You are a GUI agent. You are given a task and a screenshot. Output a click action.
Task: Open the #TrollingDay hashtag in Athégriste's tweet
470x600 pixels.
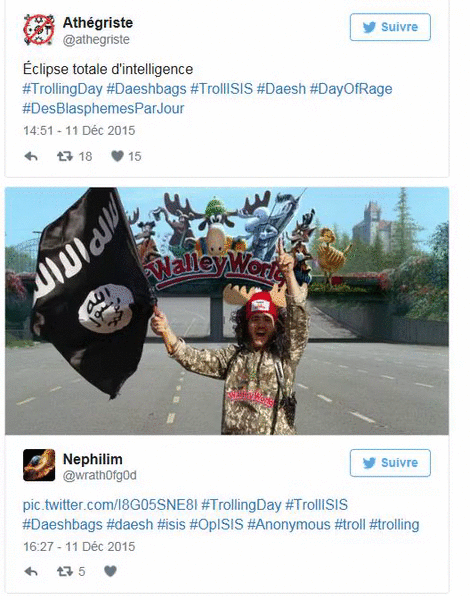62,89
